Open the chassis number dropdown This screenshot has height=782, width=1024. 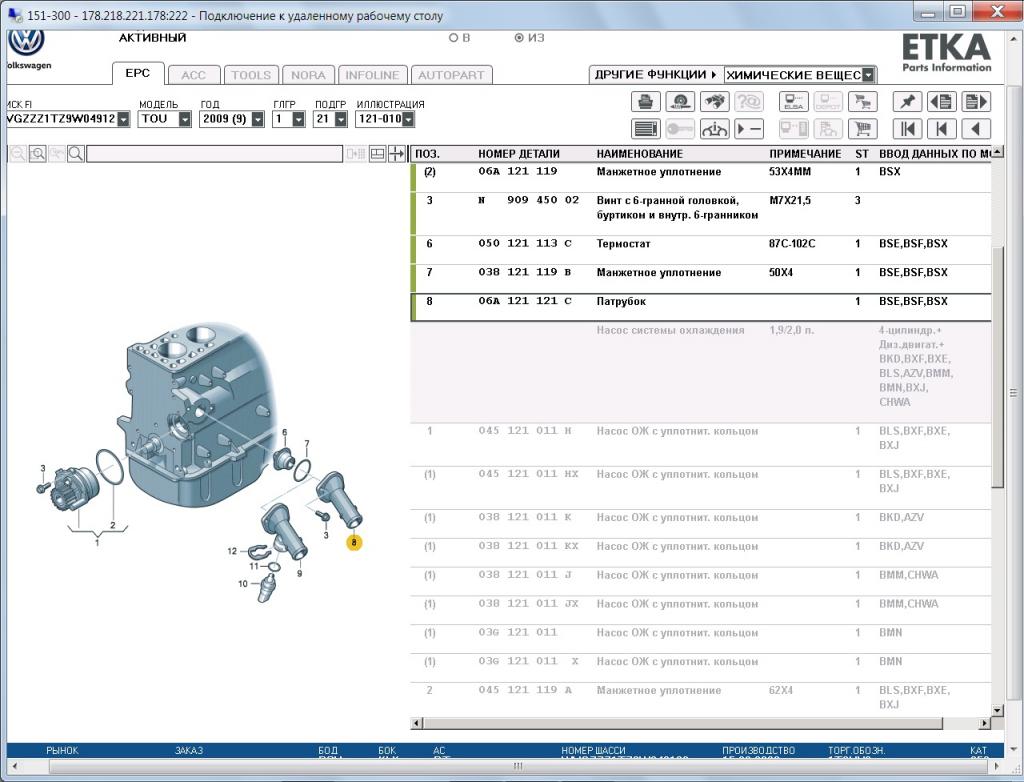(123, 119)
